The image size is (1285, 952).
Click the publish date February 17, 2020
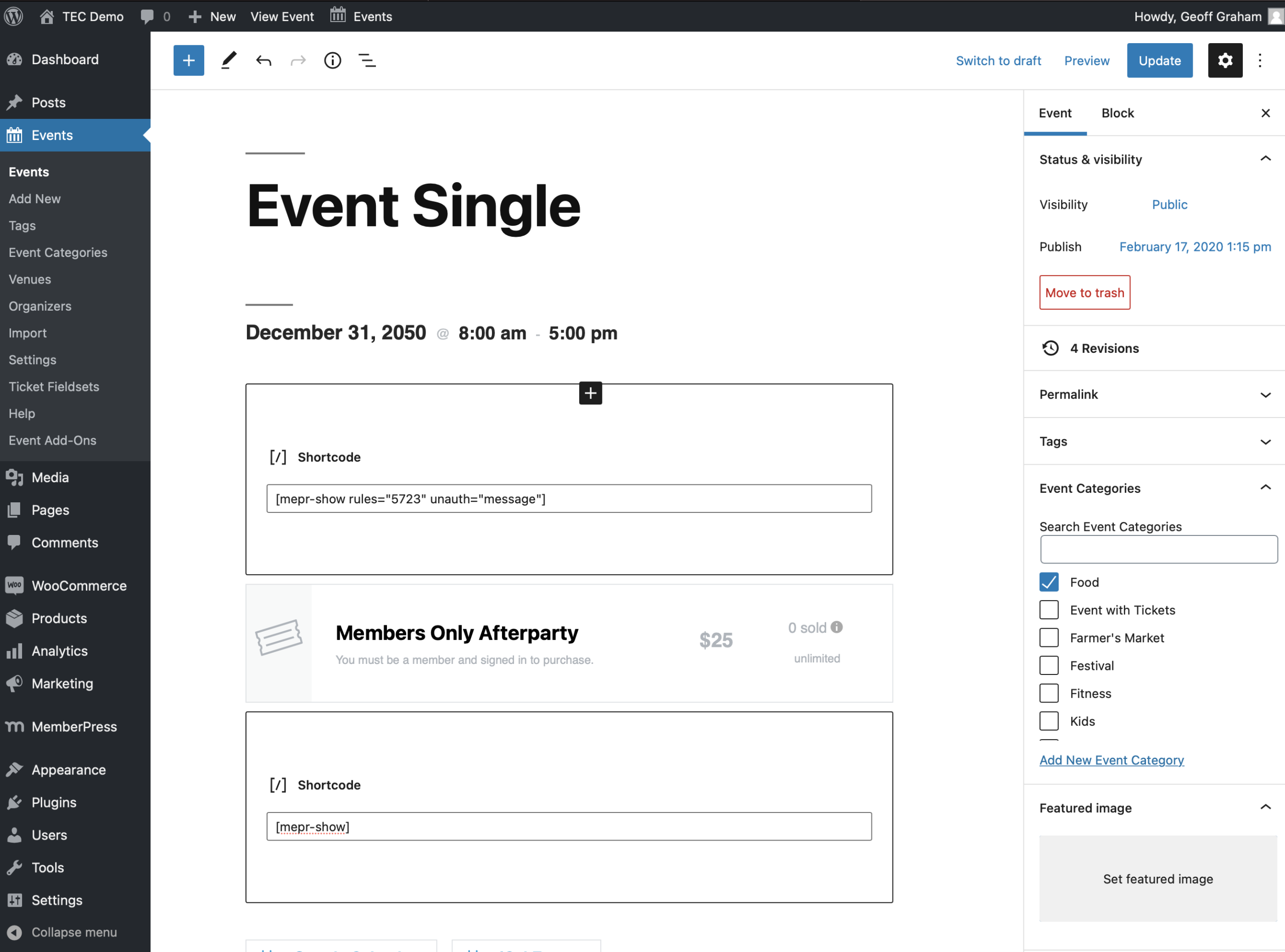(1195, 246)
